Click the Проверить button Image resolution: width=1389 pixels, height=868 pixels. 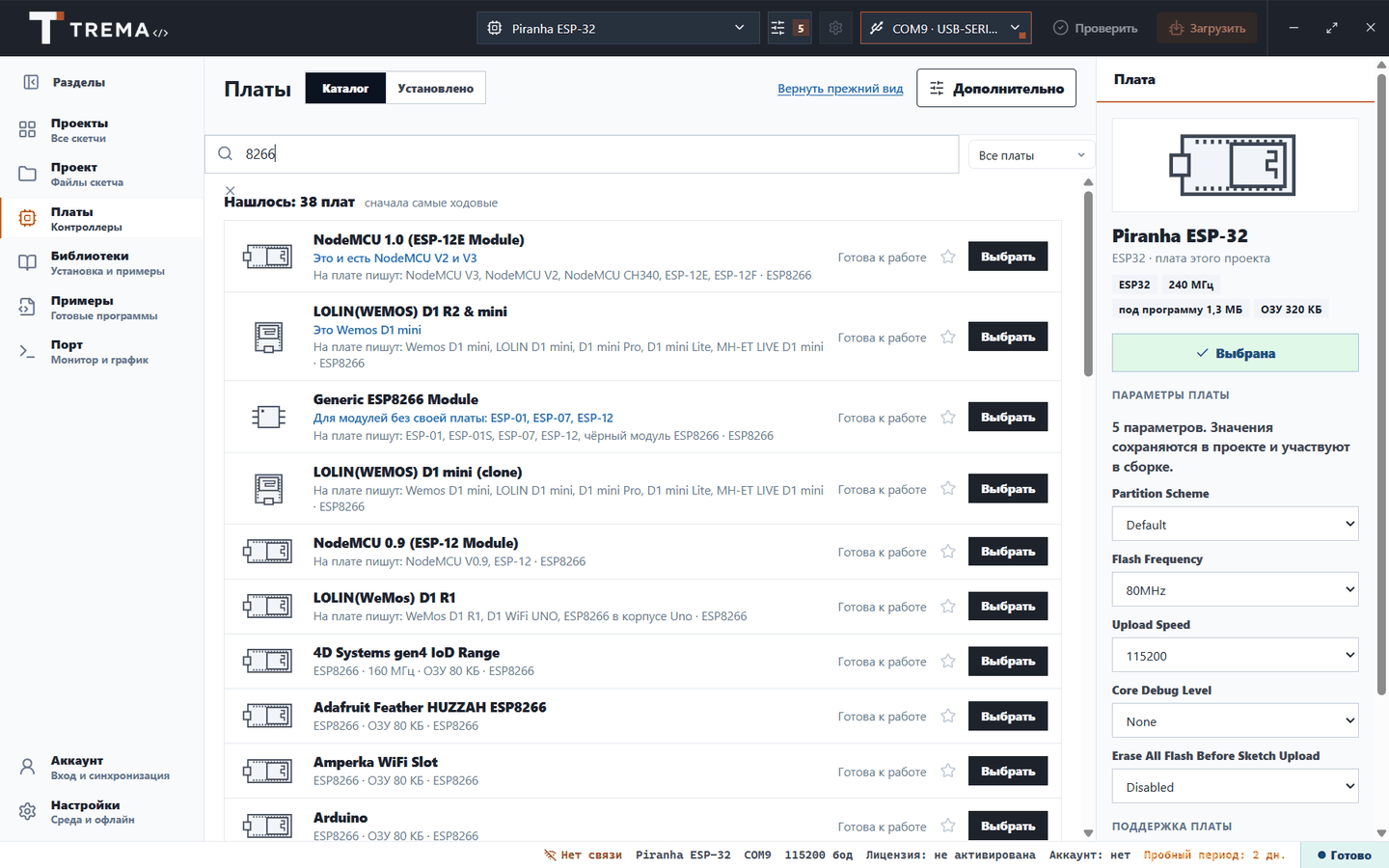[1096, 28]
